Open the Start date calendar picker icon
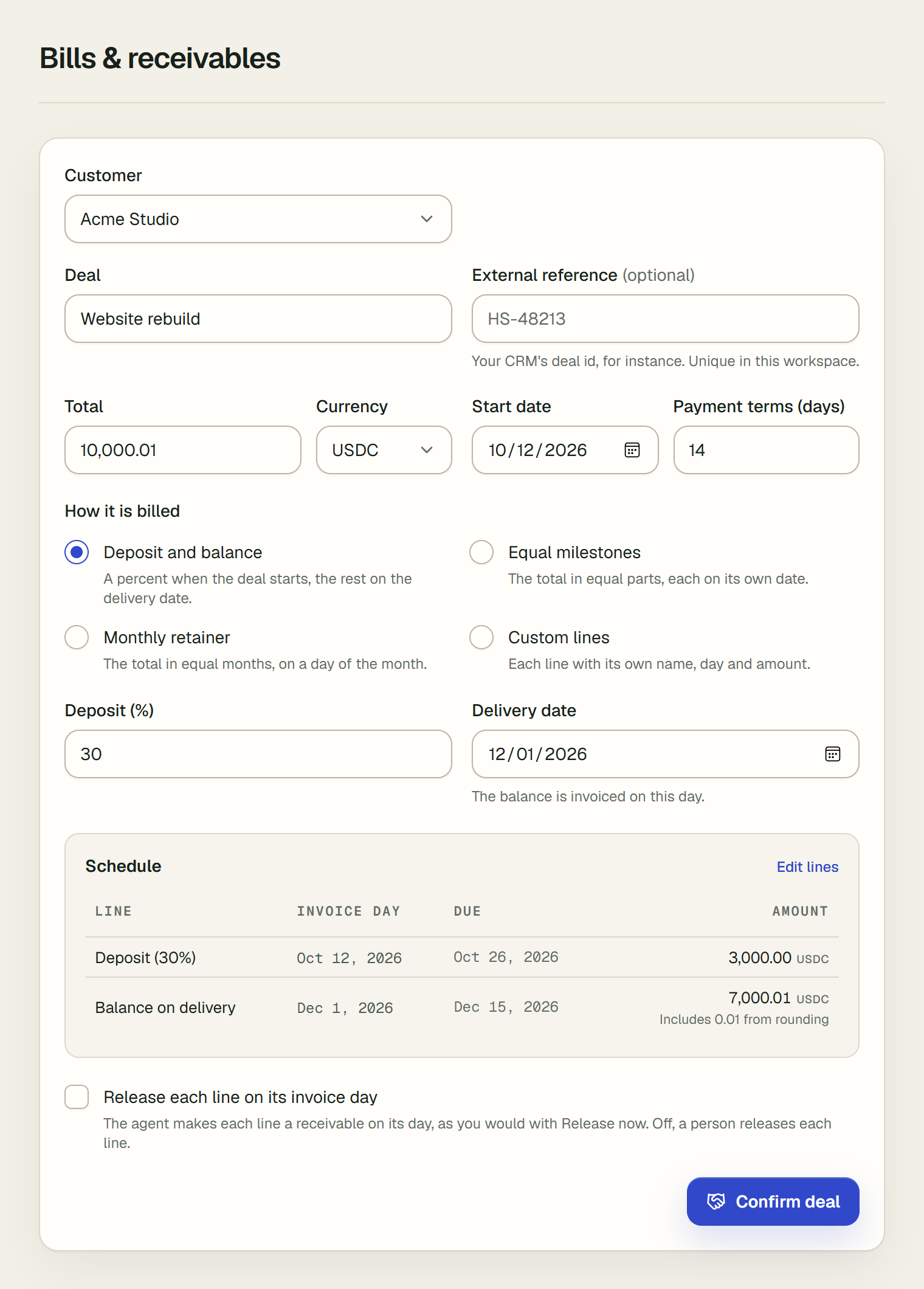This screenshot has width=924, height=1289. pyautogui.click(x=632, y=450)
